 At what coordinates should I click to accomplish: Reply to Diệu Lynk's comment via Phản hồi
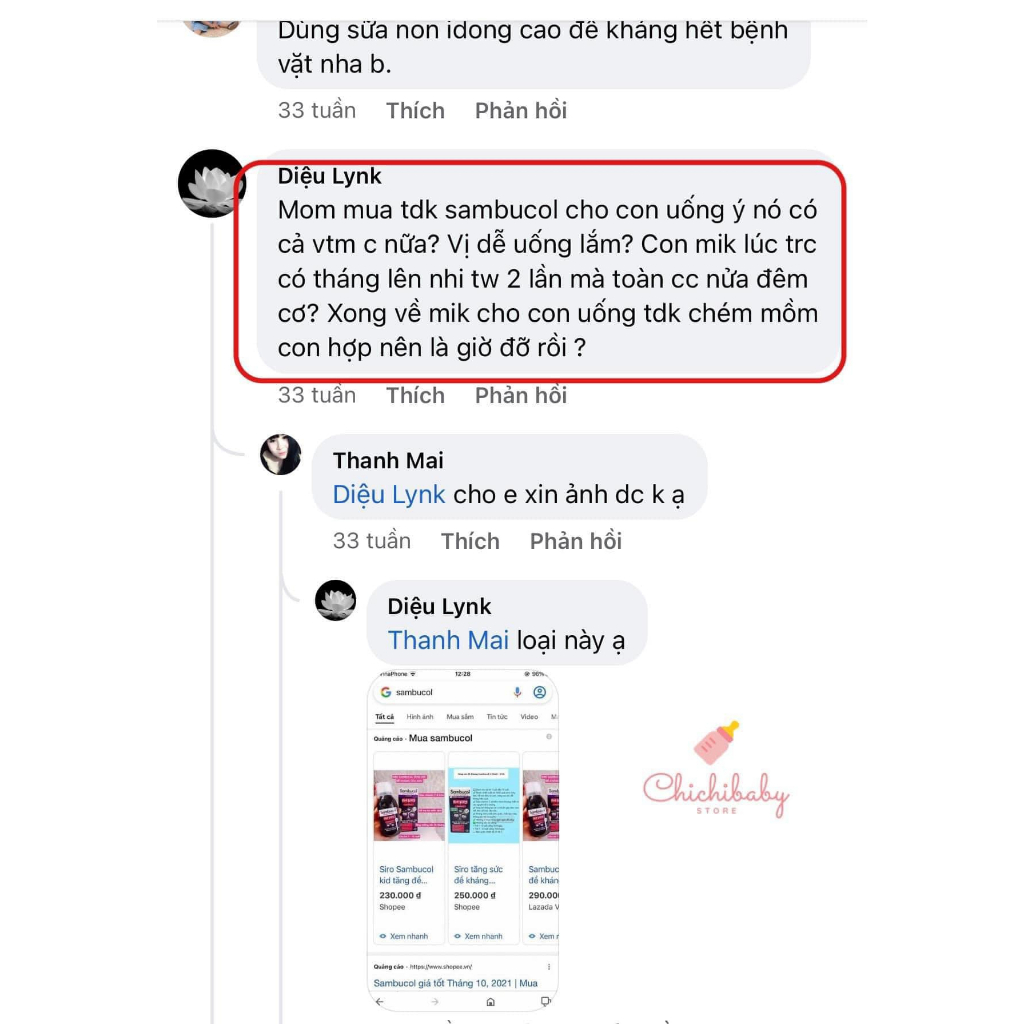[x=520, y=396]
